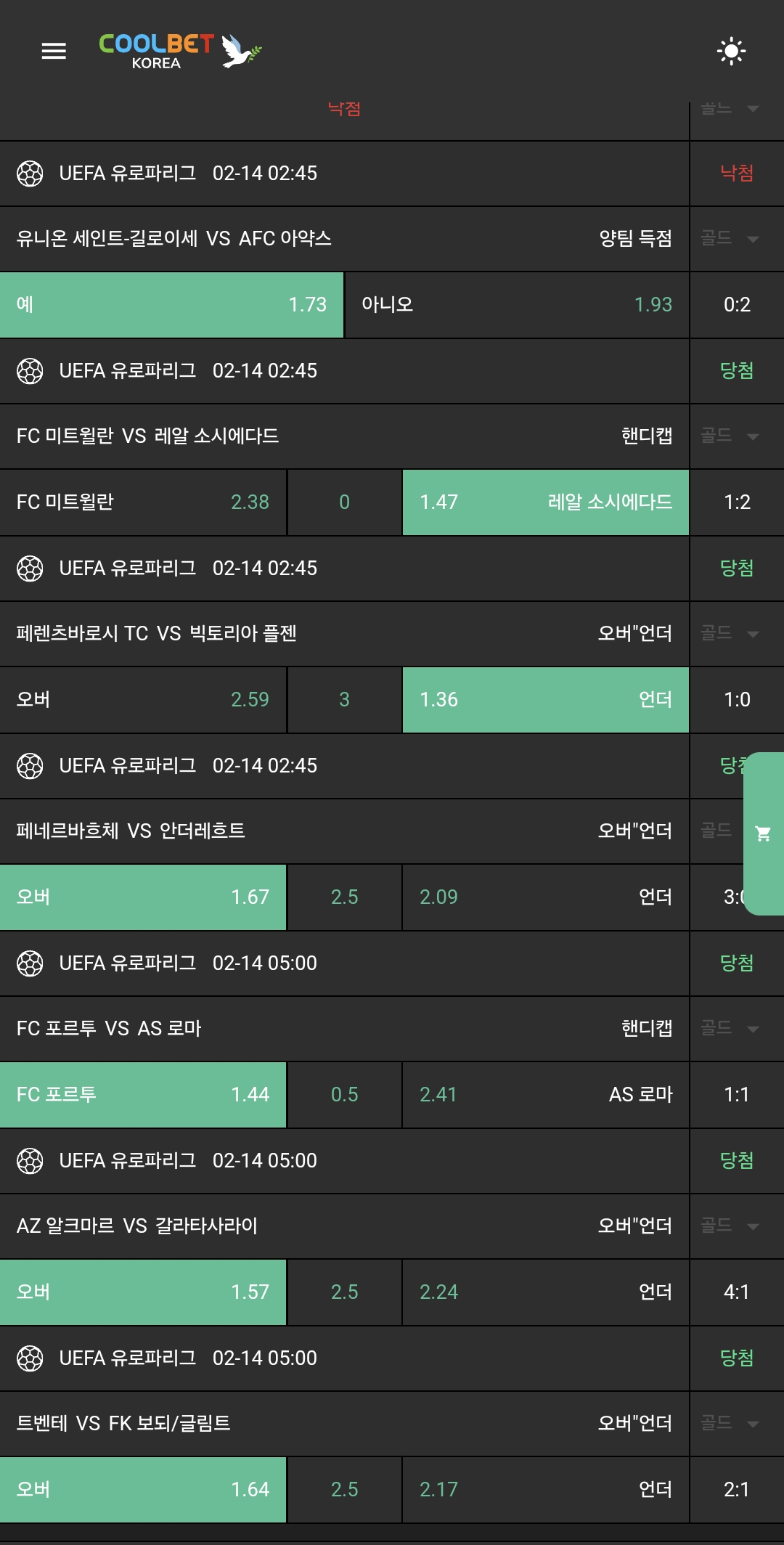Click the 2.5 line value for 트벤테 match

click(x=345, y=1490)
